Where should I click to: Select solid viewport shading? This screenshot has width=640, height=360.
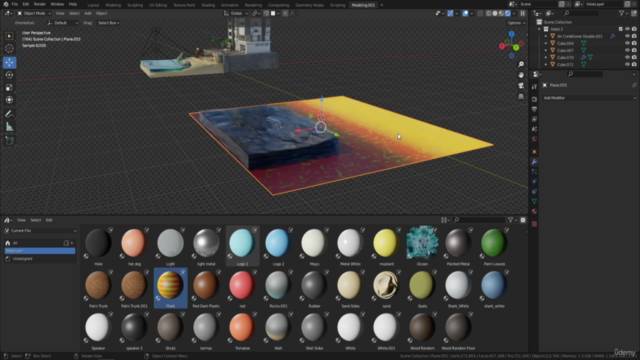pos(495,13)
